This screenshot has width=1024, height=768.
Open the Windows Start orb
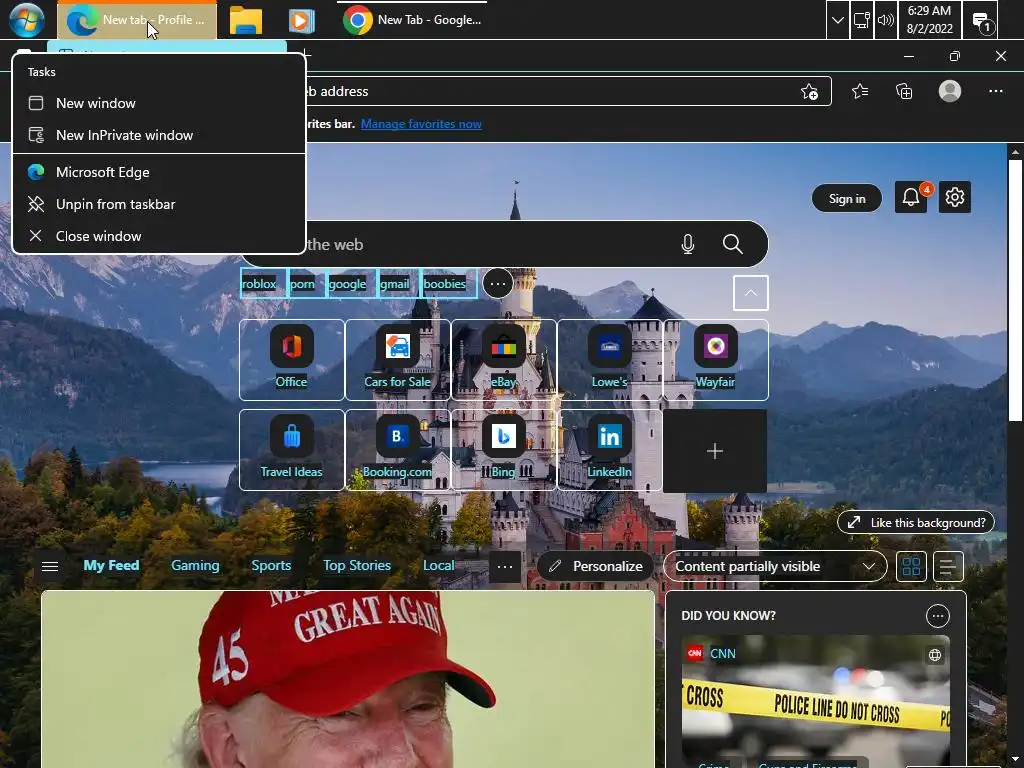point(27,20)
